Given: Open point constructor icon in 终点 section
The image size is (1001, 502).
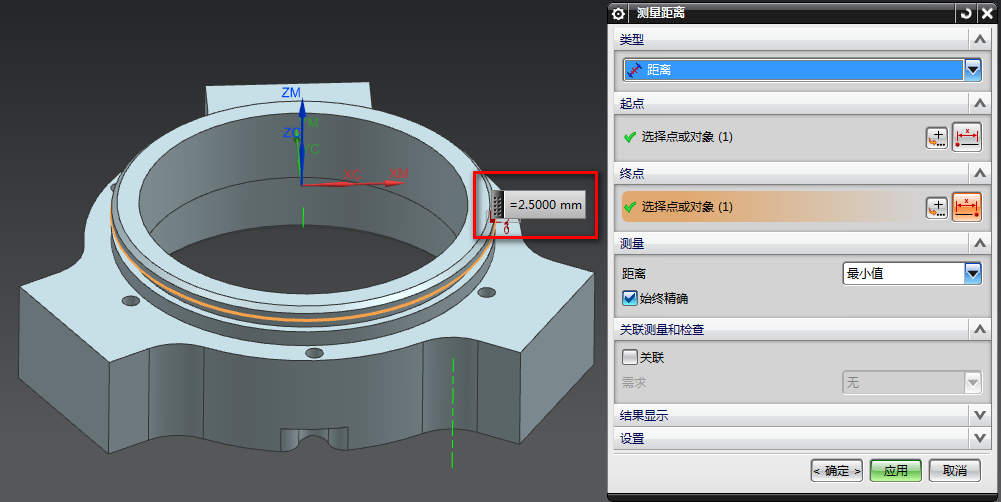Looking at the screenshot, I should click(936, 207).
